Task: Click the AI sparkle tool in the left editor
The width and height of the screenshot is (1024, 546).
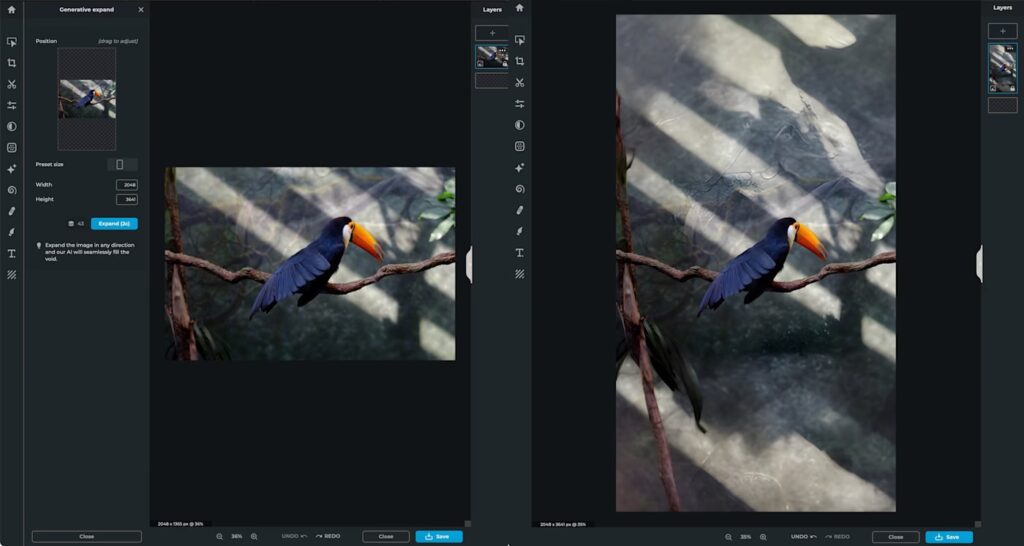Action: [12, 169]
